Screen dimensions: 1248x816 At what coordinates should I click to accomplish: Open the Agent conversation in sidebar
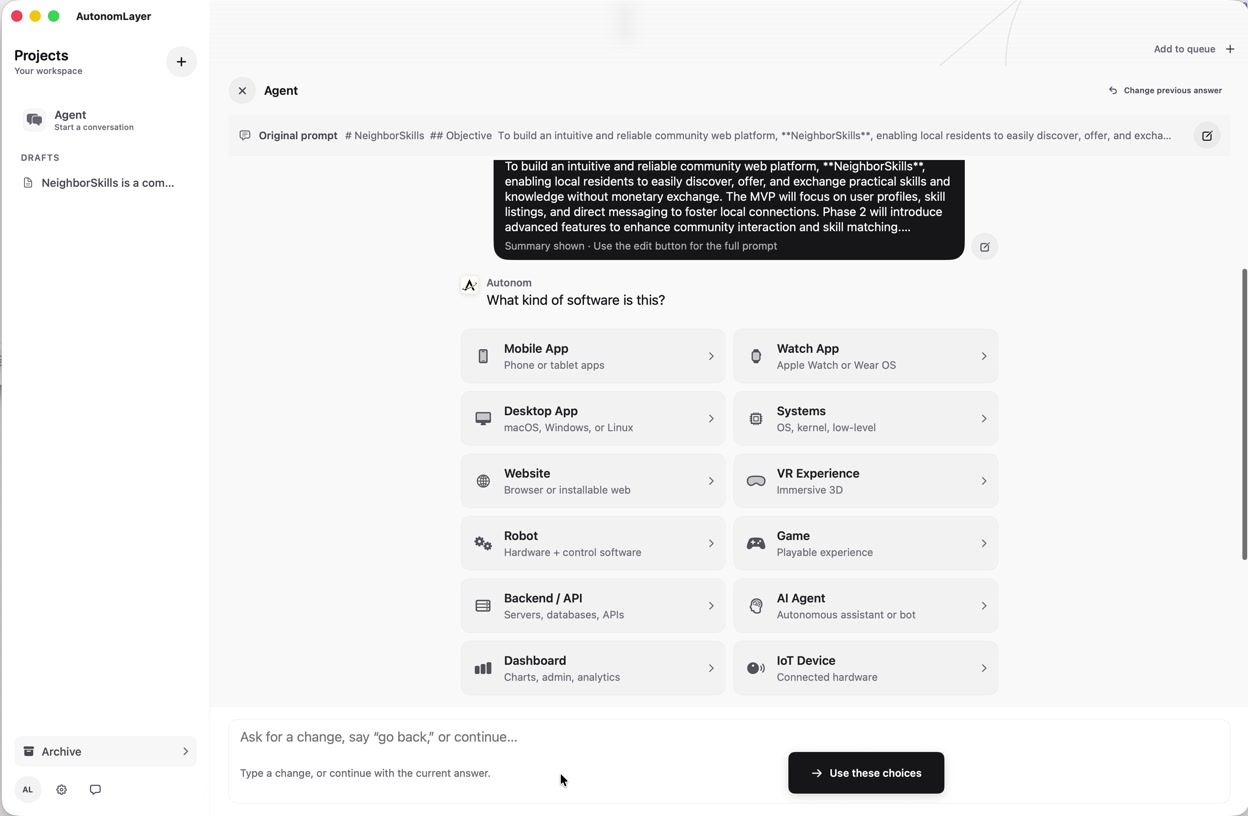pyautogui.click(x=105, y=120)
